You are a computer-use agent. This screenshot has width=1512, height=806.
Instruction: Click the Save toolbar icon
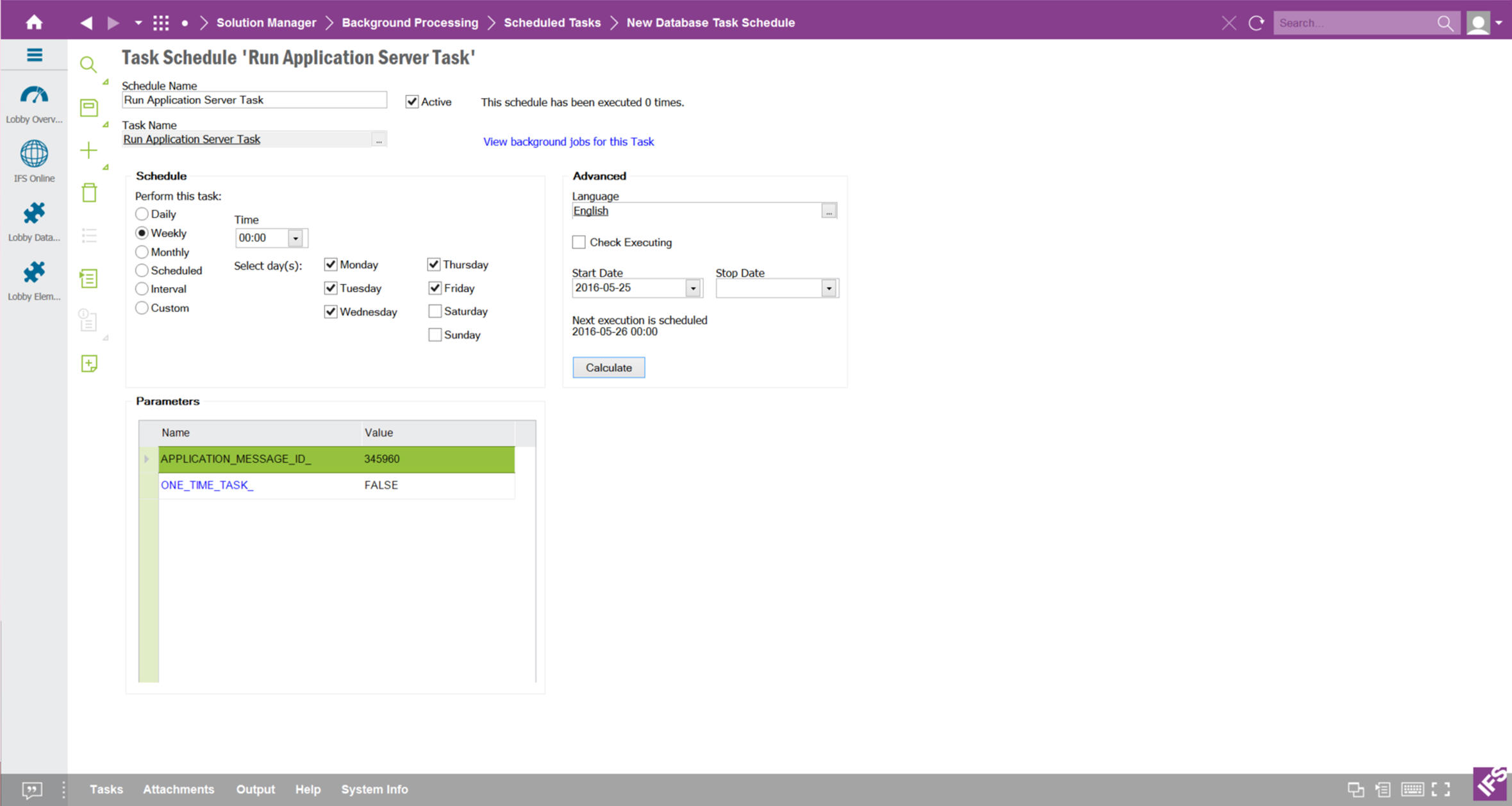click(x=89, y=107)
